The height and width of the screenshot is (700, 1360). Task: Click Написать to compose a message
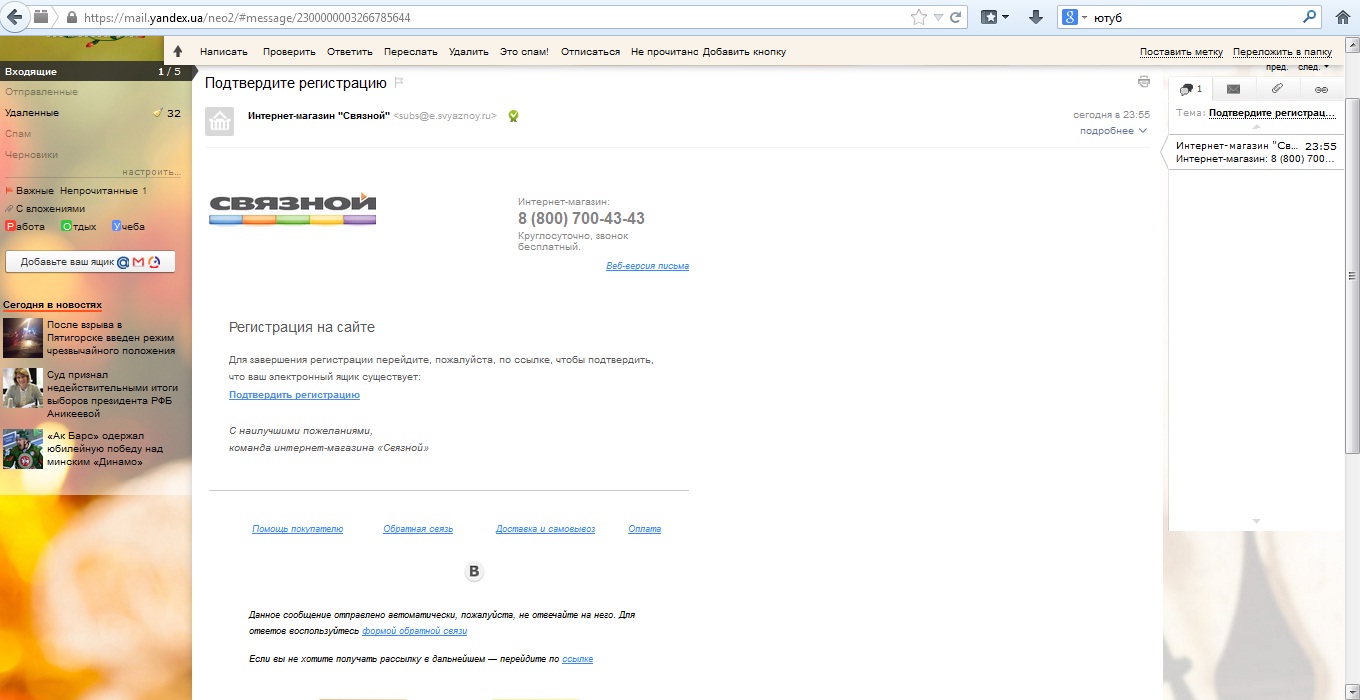point(223,51)
